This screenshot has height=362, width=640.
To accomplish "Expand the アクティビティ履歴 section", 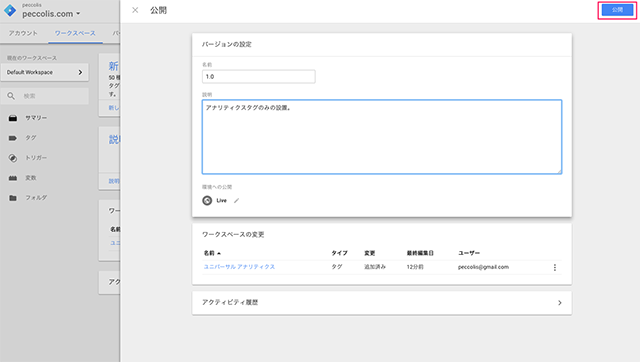I will (x=382, y=303).
